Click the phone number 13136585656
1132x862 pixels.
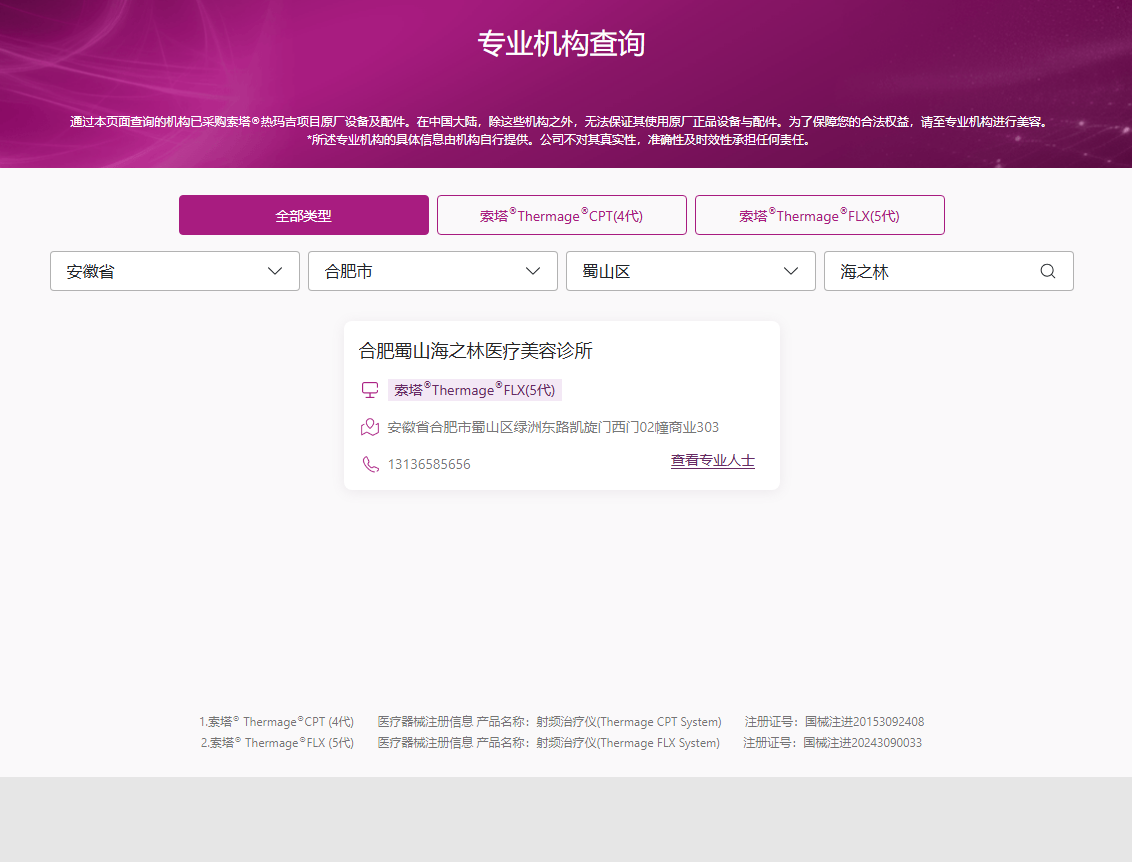pos(429,464)
